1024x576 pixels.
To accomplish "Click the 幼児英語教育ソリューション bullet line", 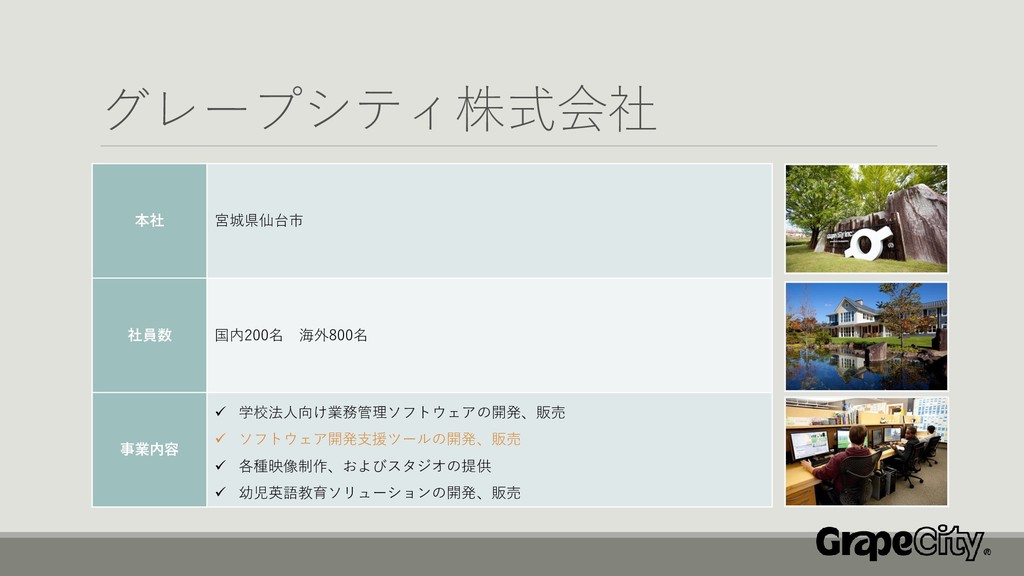I will 379,492.
